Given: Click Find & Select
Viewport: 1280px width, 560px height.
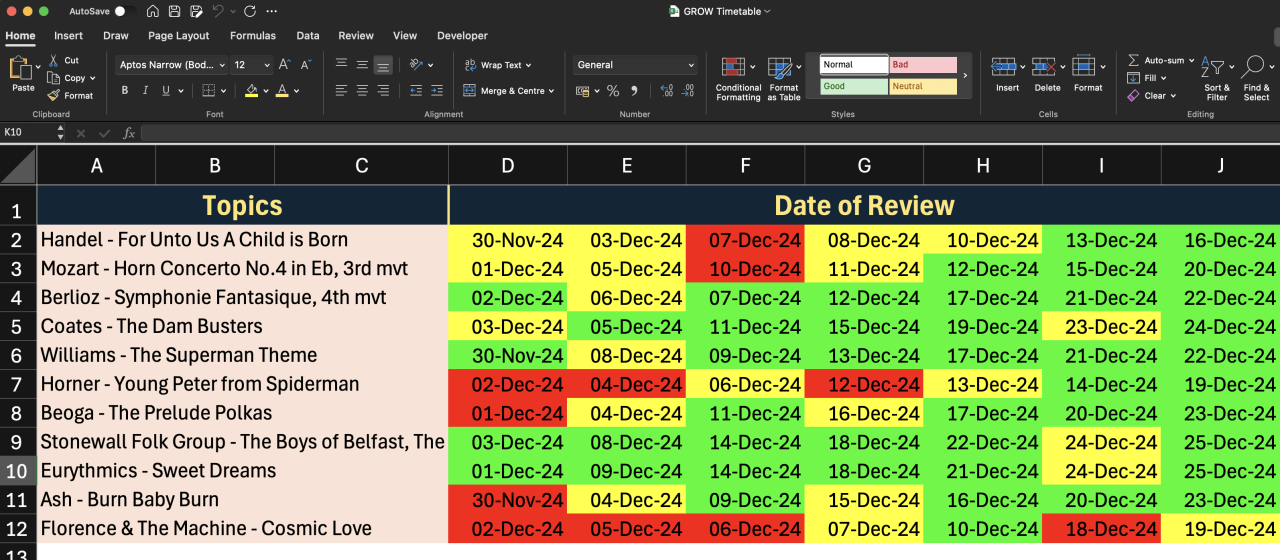Looking at the screenshot, I should (x=1256, y=79).
